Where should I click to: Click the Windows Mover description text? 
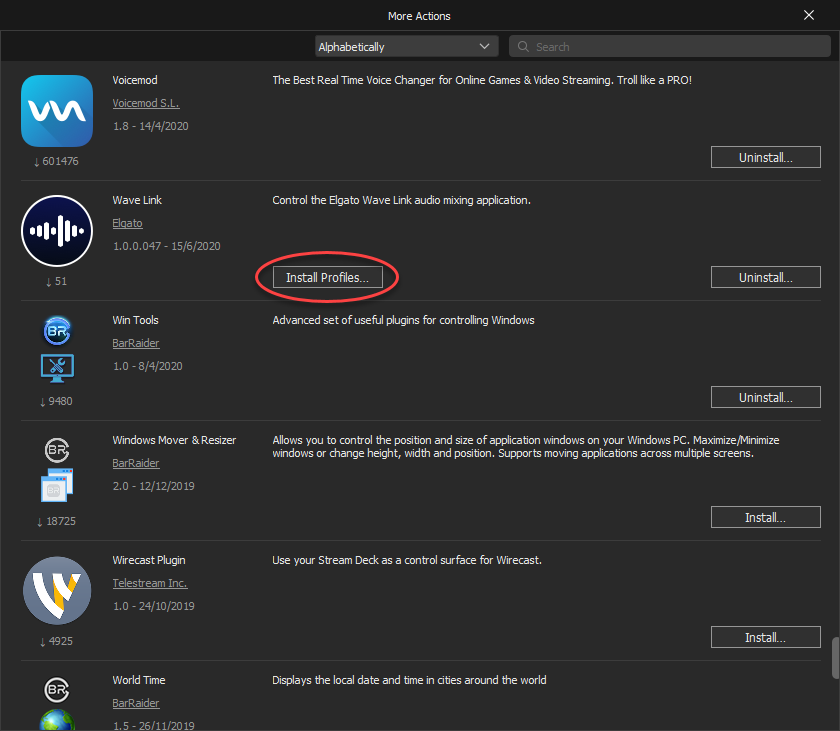click(526, 447)
